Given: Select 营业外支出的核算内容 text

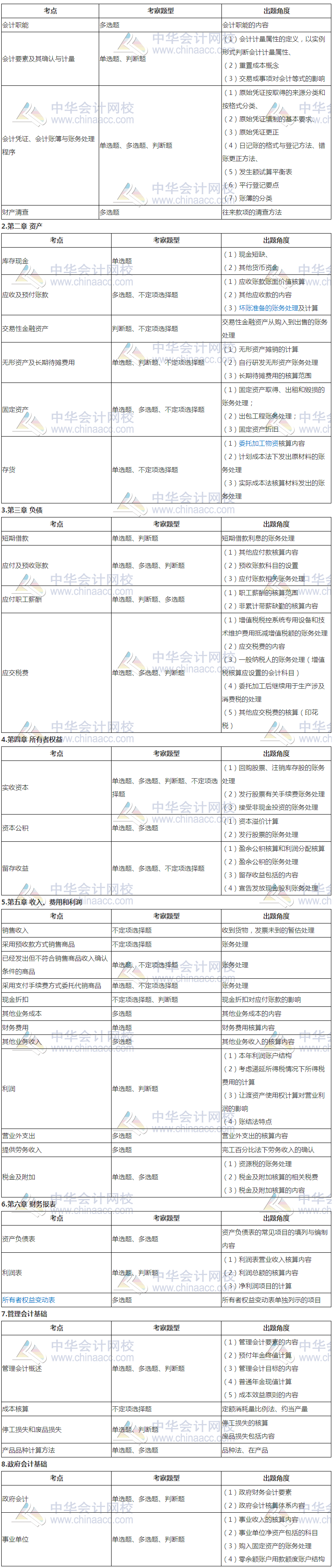Looking at the screenshot, I should pyautogui.click(x=255, y=1136).
